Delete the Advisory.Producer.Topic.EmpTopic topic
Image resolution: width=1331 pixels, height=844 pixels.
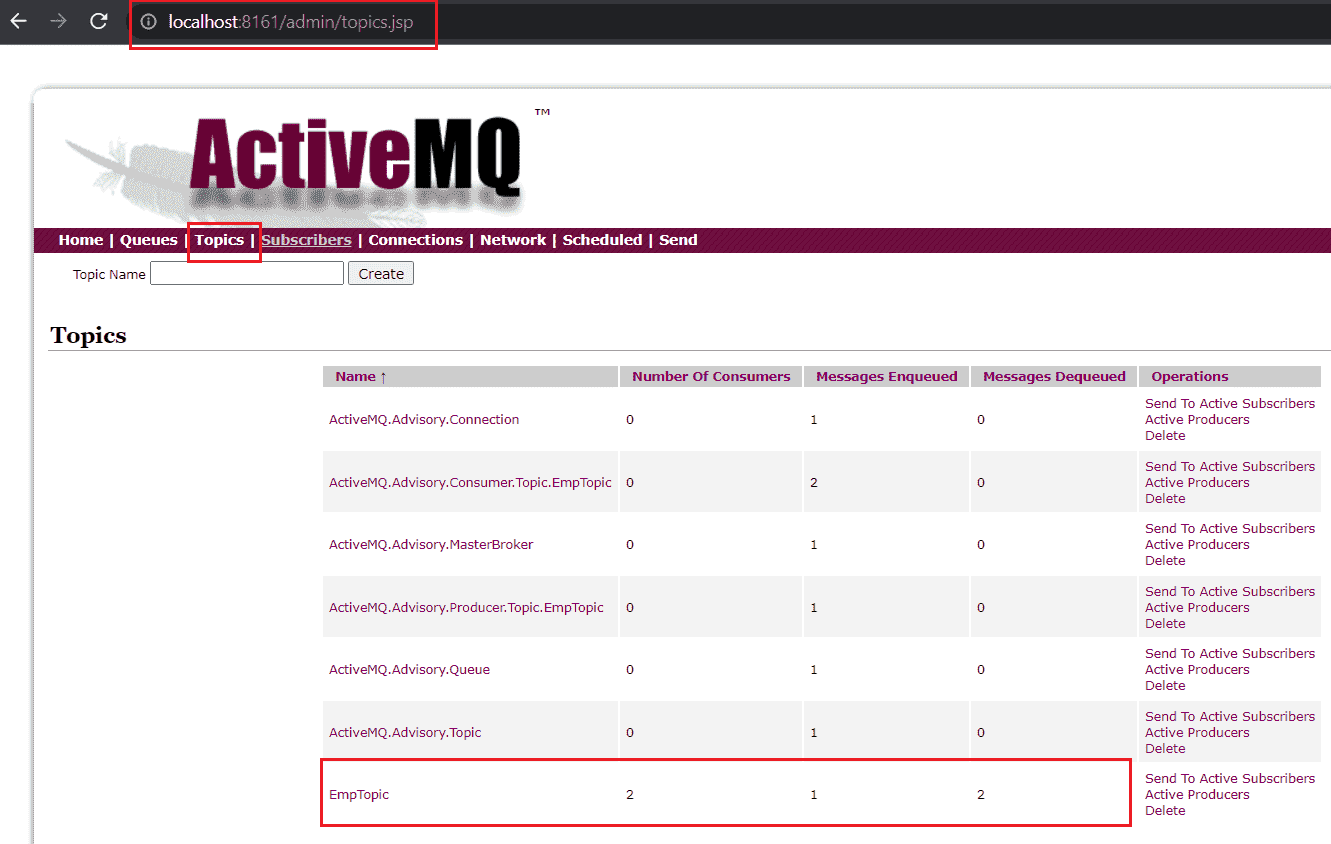point(1165,624)
